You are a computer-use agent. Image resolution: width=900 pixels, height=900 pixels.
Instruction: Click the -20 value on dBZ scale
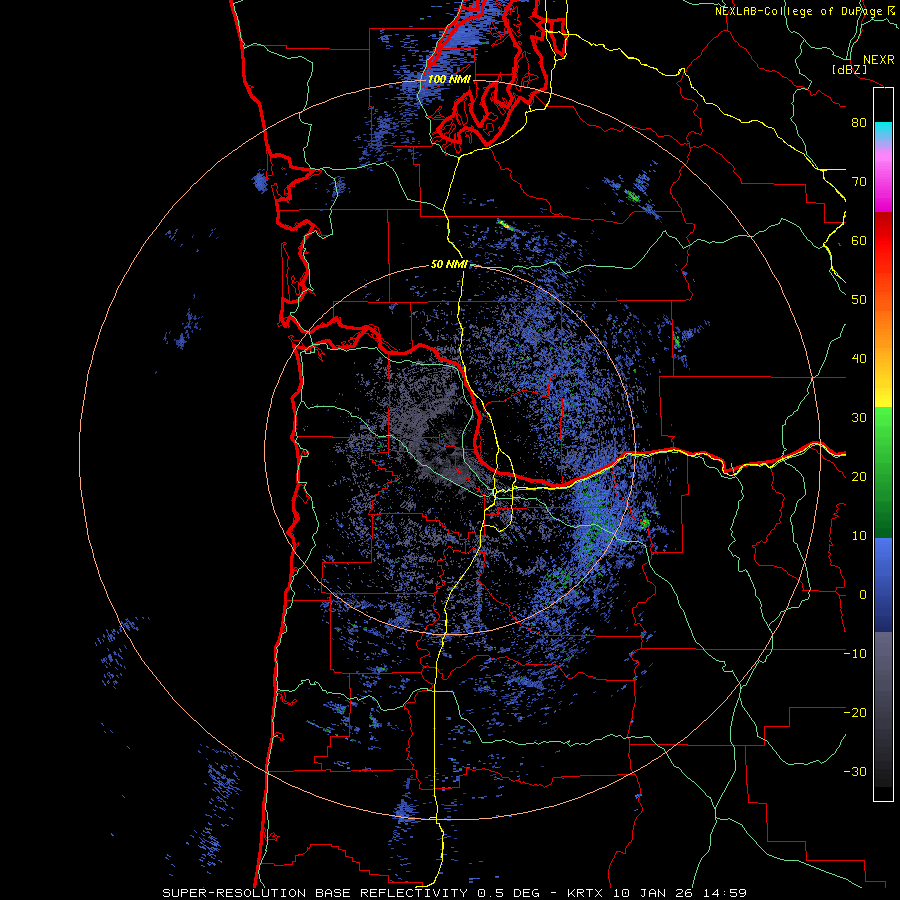coord(855,712)
